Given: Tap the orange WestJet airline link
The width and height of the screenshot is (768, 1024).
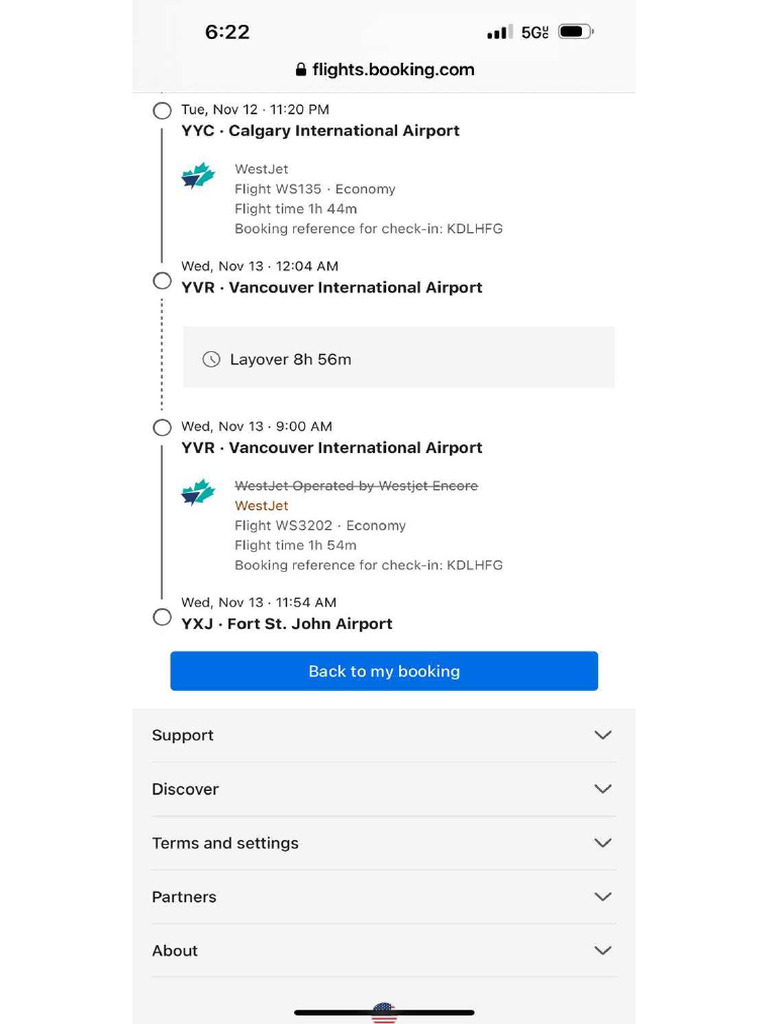Looking at the screenshot, I should [261, 505].
